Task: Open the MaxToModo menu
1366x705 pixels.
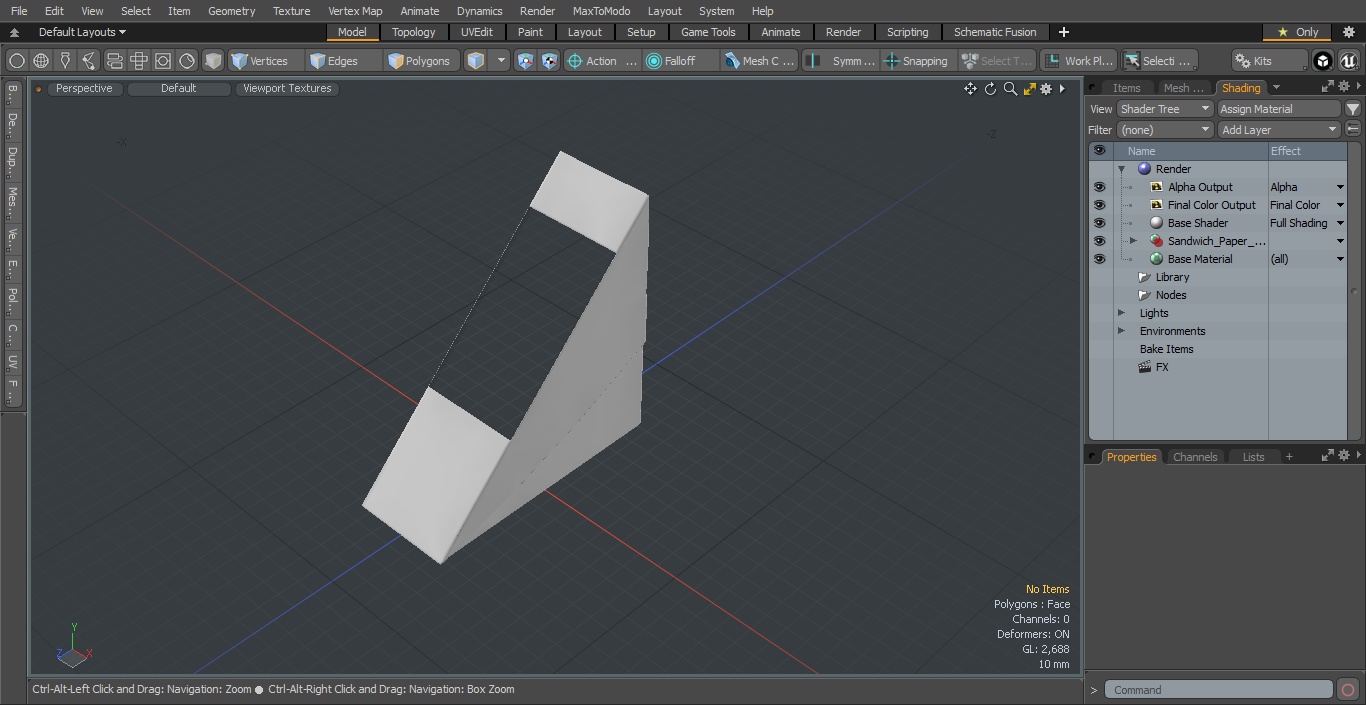Action: click(601, 11)
